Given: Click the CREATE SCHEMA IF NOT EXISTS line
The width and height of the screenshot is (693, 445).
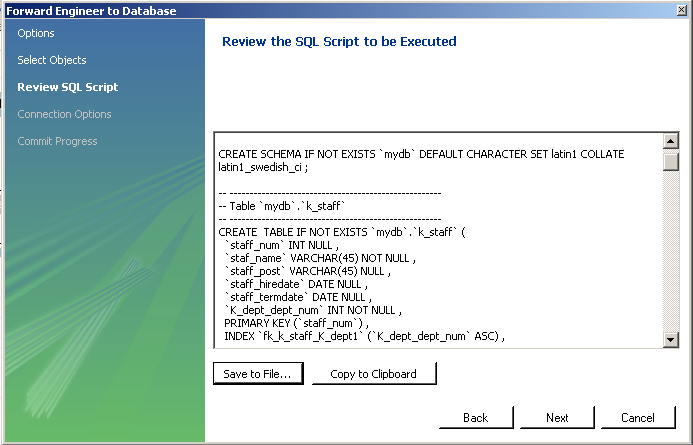Looking at the screenshot, I should (421, 154).
